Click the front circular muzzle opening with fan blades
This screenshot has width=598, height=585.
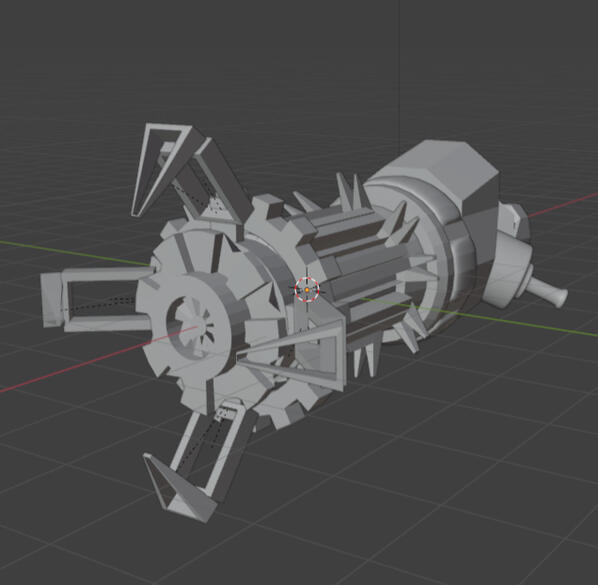tap(190, 328)
